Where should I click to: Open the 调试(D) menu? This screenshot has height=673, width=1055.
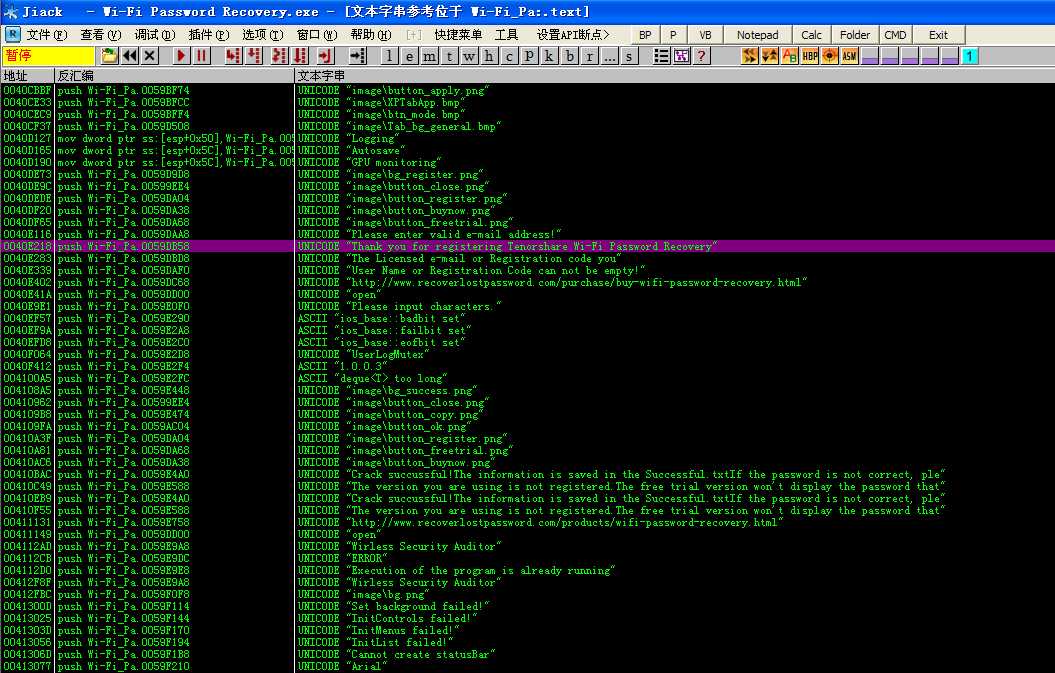[154, 34]
